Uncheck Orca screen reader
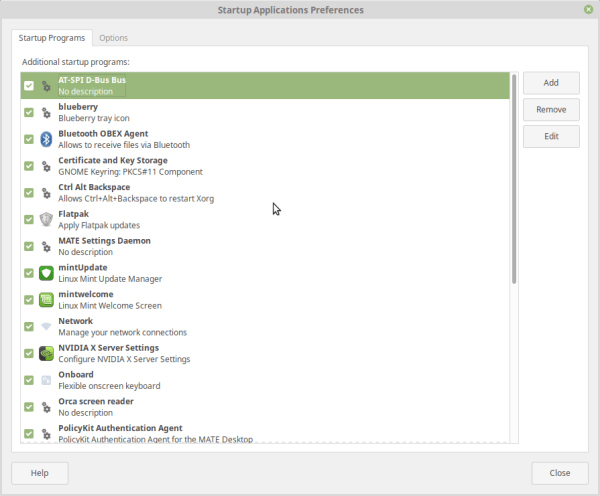600x496 pixels. point(29,407)
